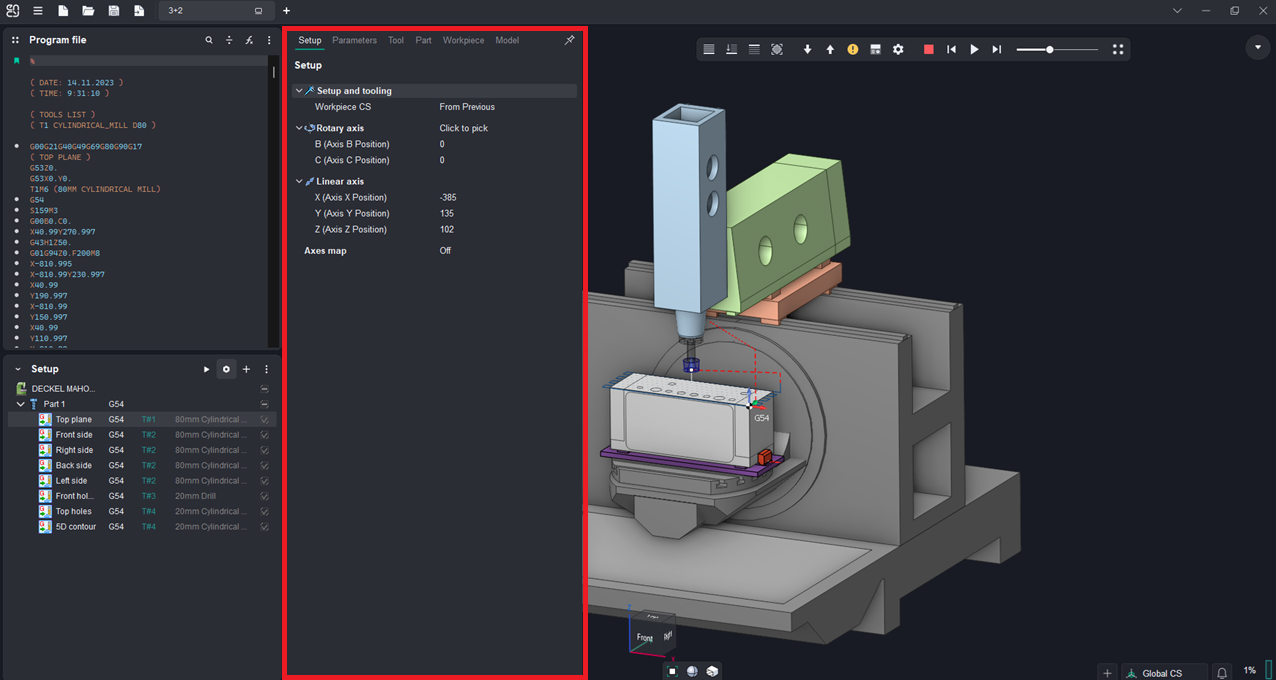
Task: Open Global CS coordinate system dropdown
Action: click(1161, 672)
